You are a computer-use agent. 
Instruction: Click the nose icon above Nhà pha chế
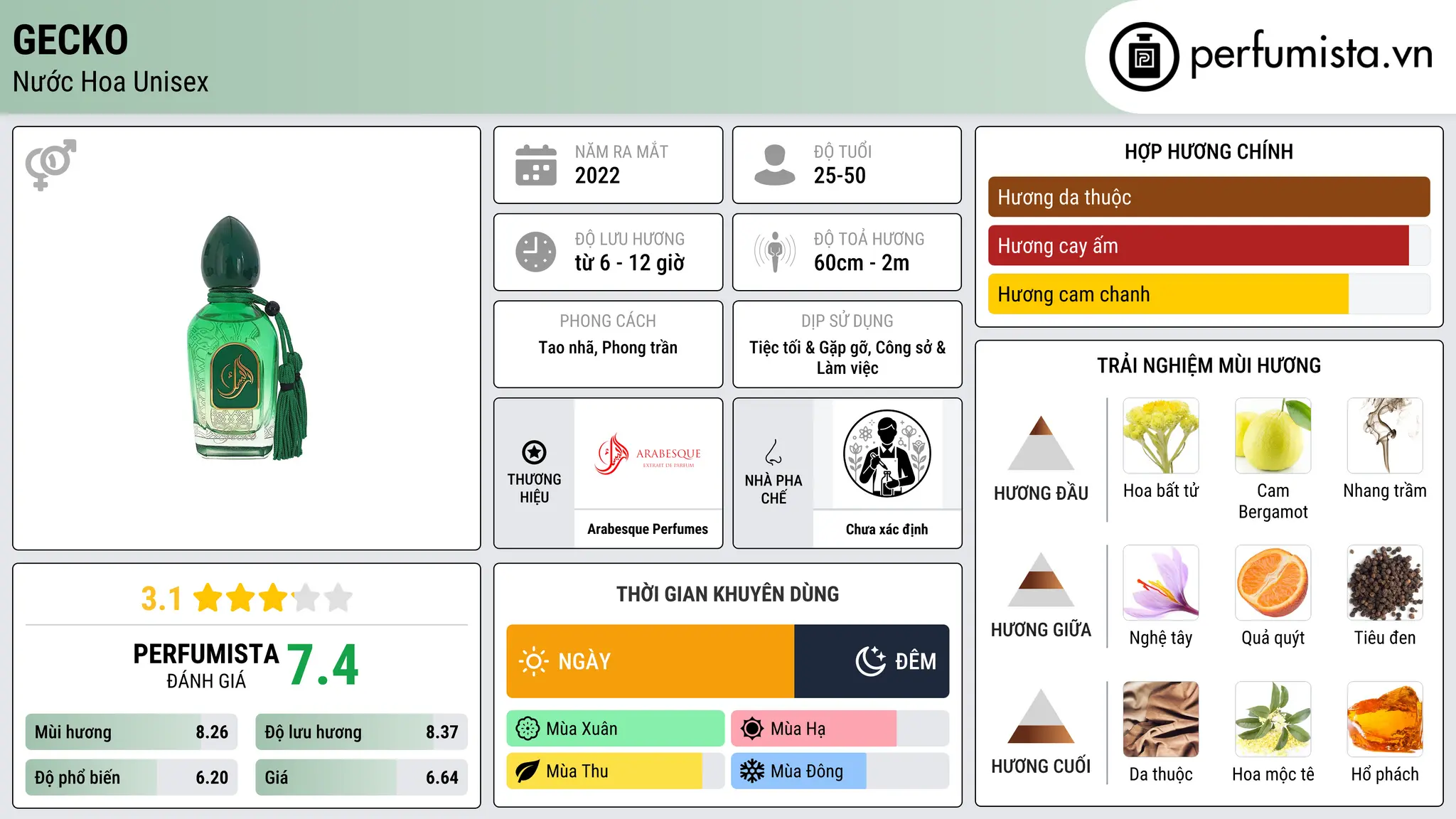(773, 452)
